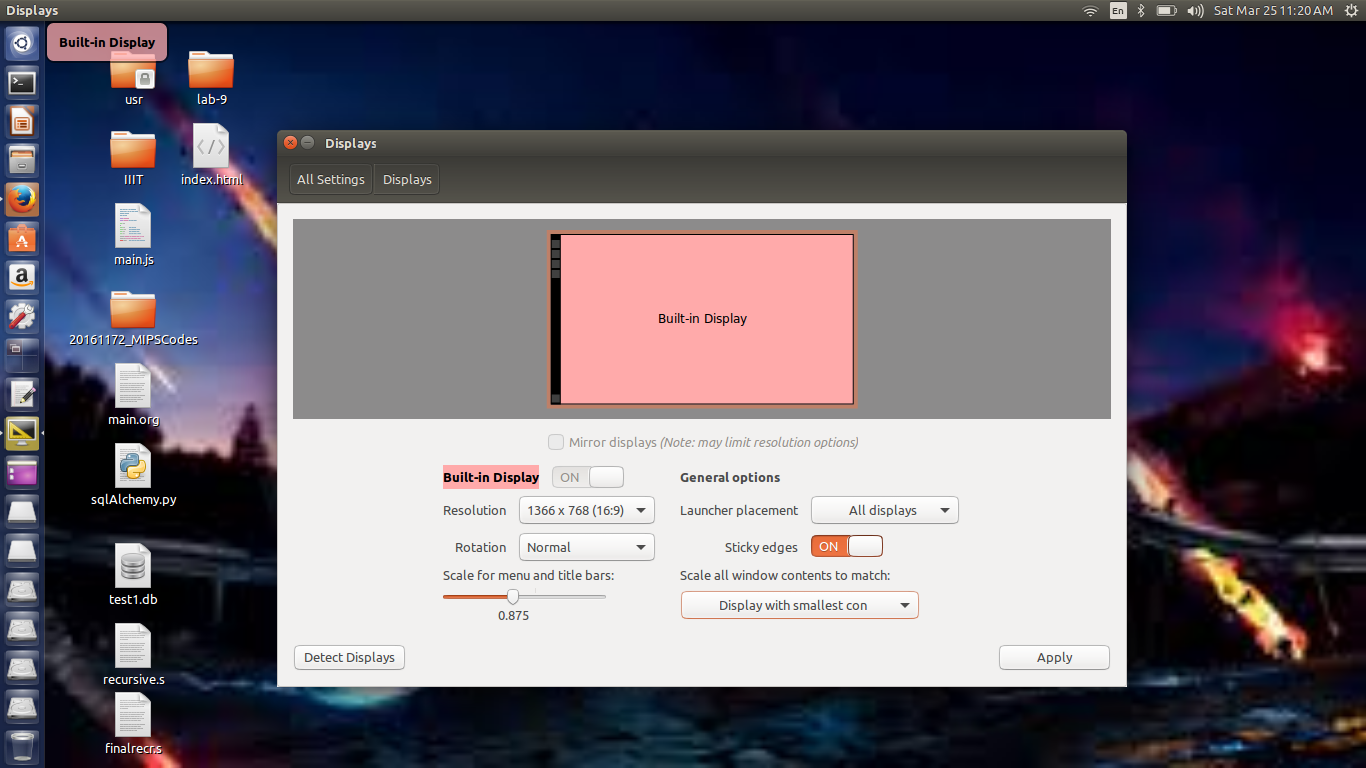Open the Trash in the launcher
The height and width of the screenshot is (768, 1366).
21,746
